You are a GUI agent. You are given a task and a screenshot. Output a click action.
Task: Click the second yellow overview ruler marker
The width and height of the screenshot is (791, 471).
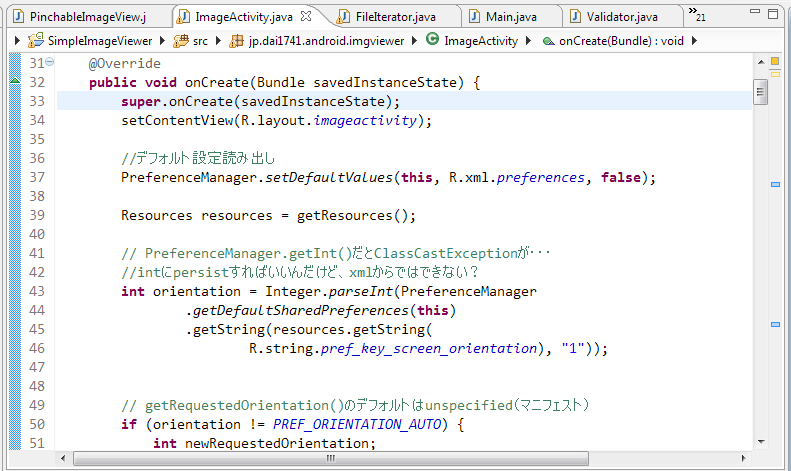click(x=775, y=74)
